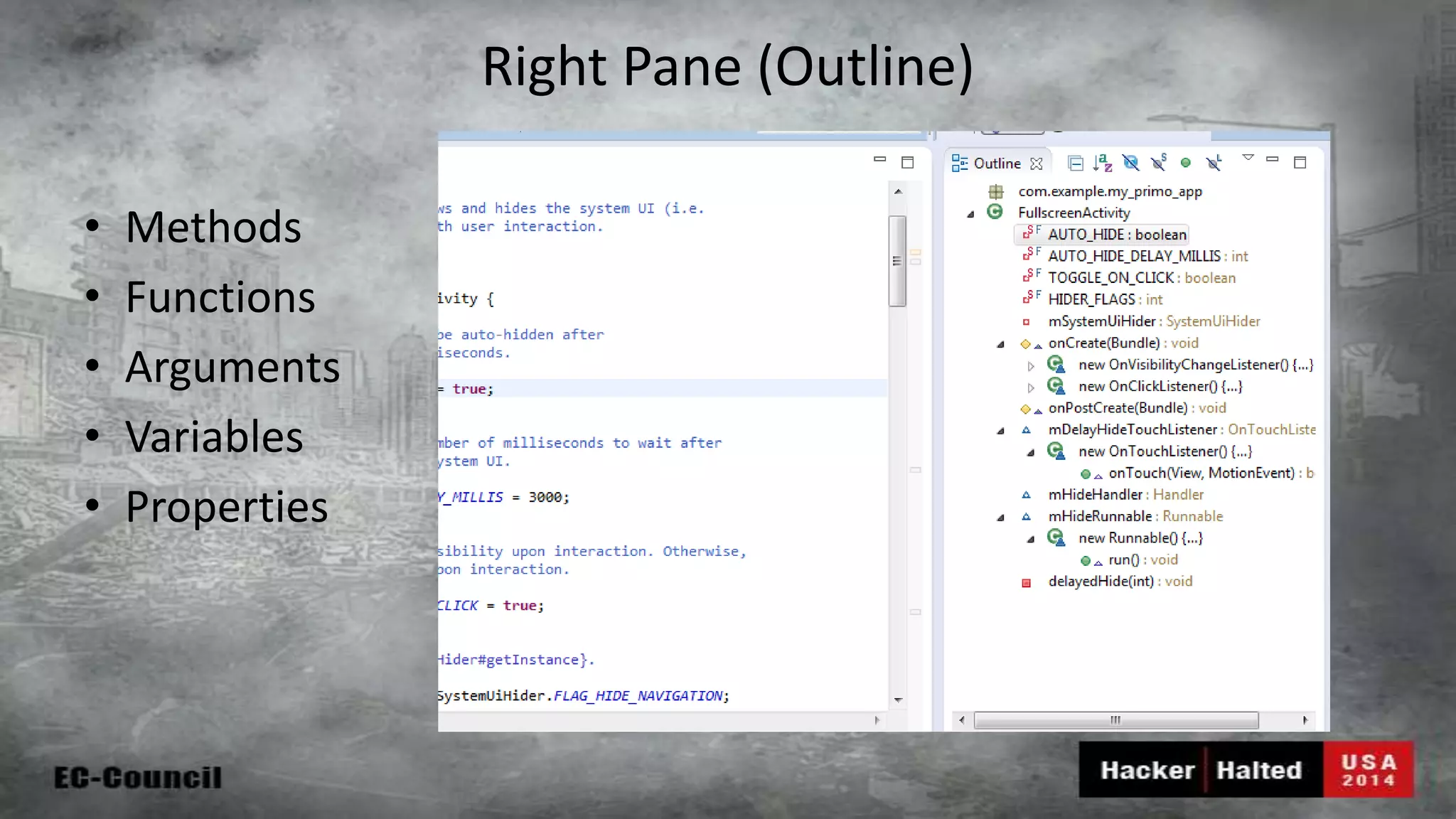
Task: Toggle Hide Fields in Outline toolbar
Action: coord(1130,164)
